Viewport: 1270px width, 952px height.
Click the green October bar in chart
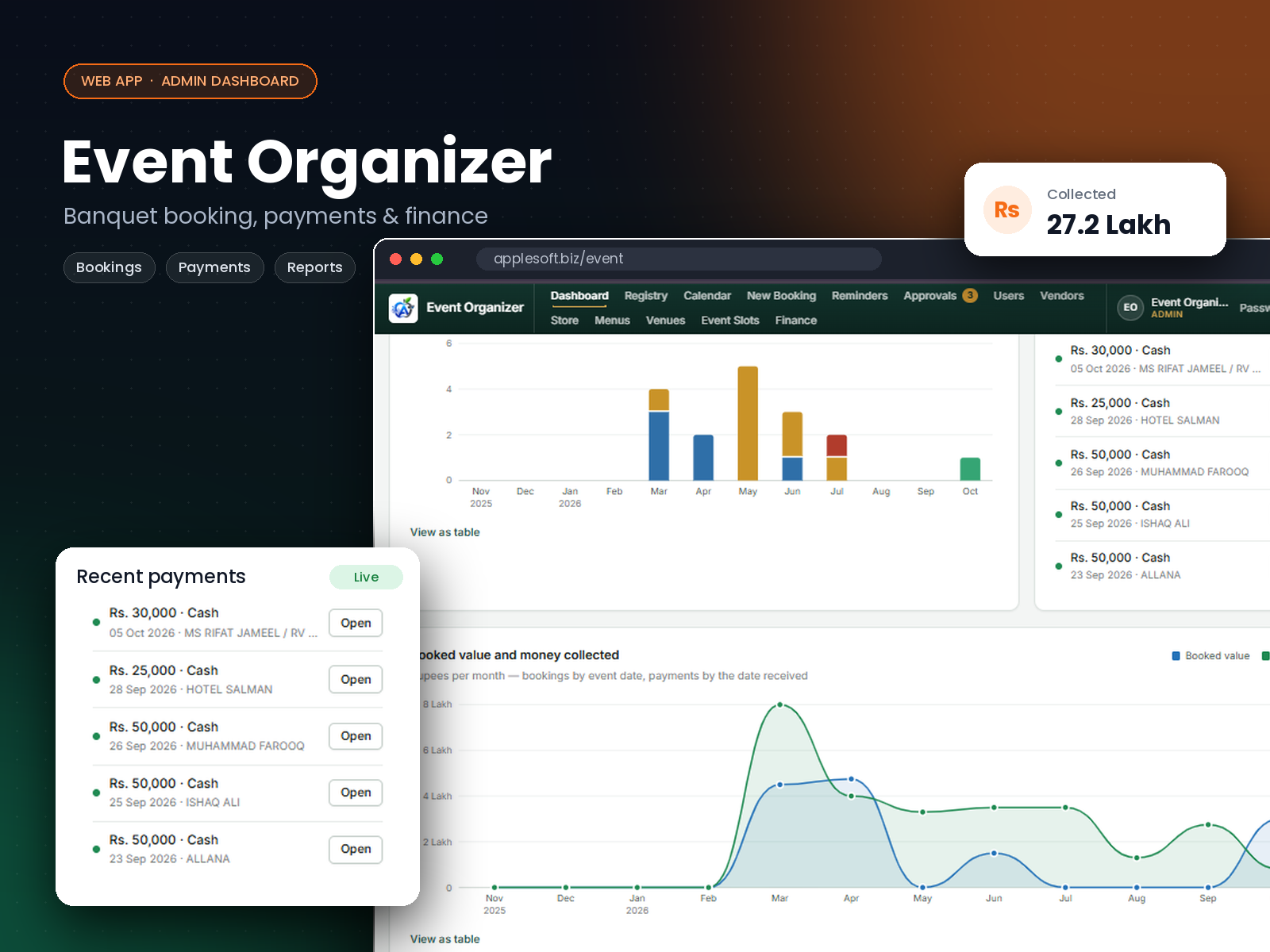pos(970,469)
